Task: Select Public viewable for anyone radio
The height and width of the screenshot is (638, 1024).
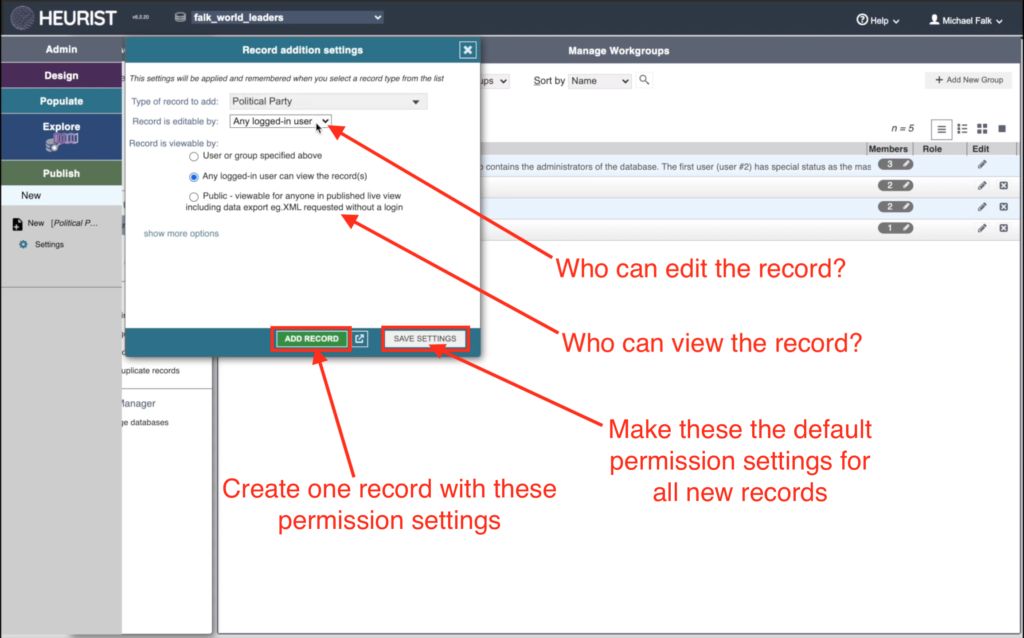Action: (x=194, y=197)
